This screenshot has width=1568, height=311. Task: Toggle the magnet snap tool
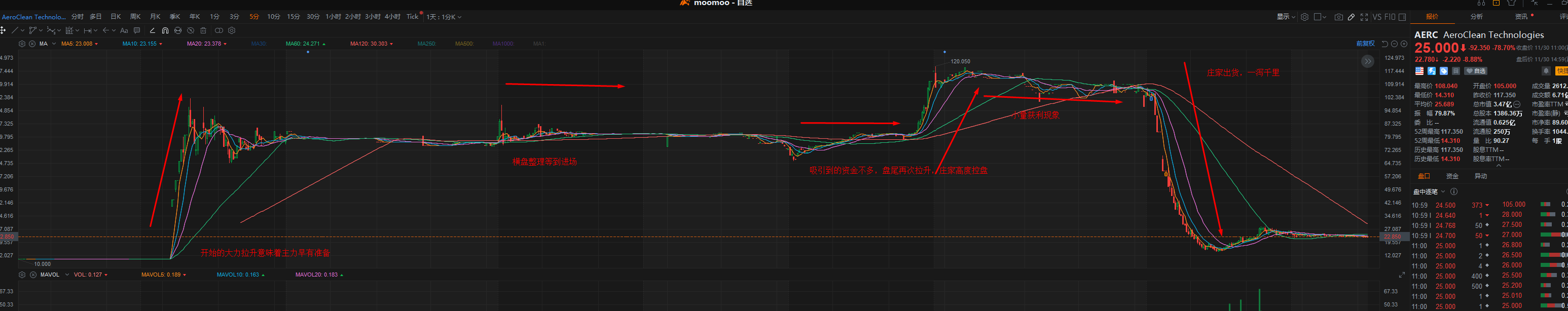pos(165,30)
